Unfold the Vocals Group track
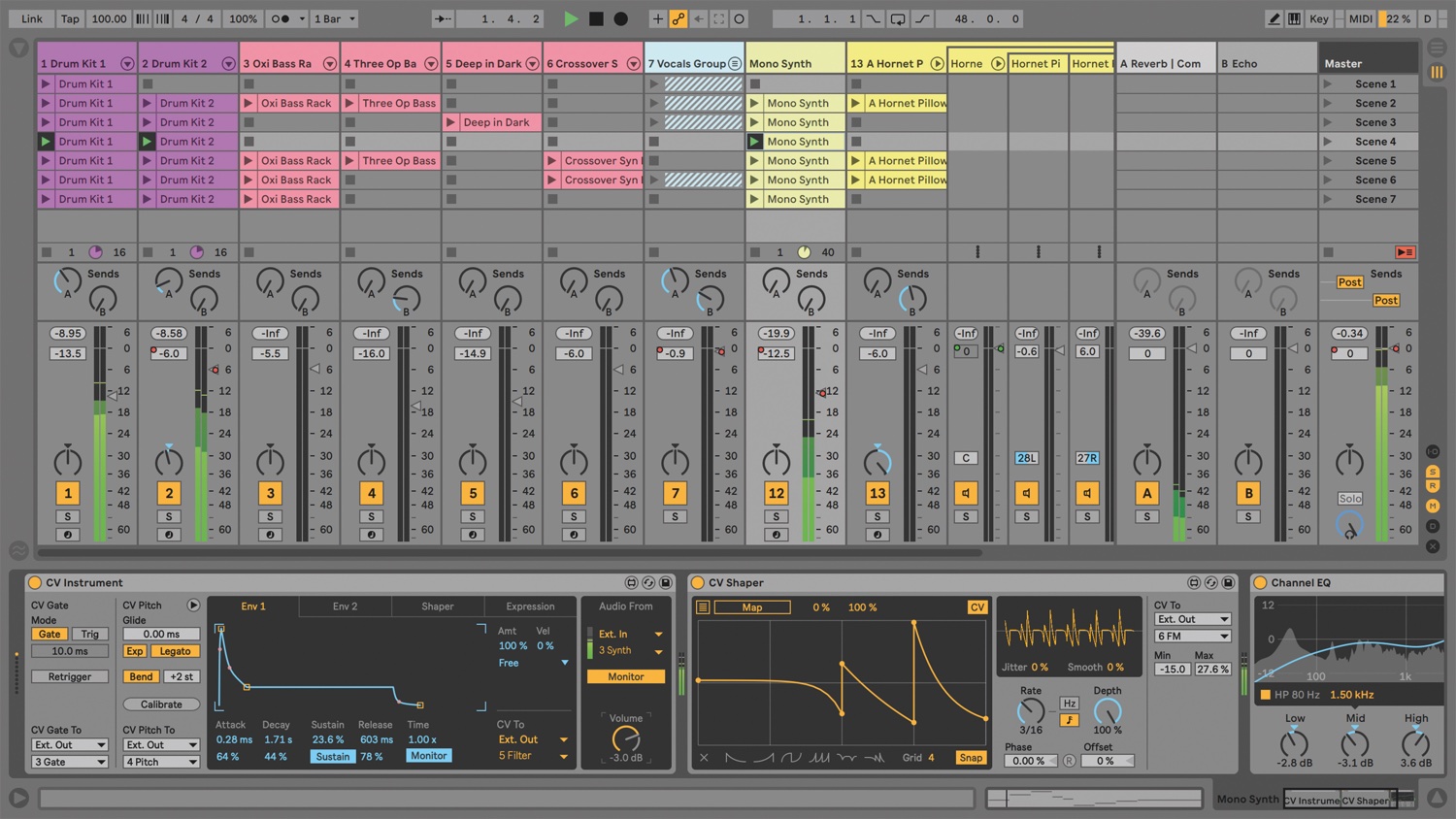 [x=735, y=64]
